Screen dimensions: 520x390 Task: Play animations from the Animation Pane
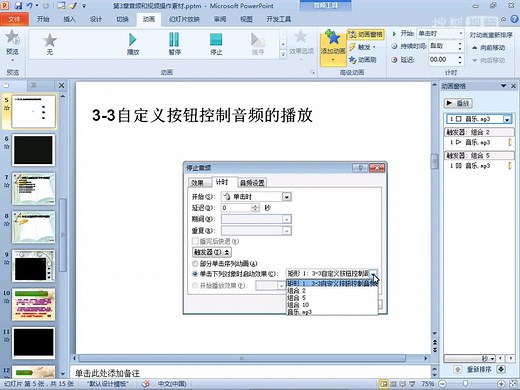[x=458, y=103]
